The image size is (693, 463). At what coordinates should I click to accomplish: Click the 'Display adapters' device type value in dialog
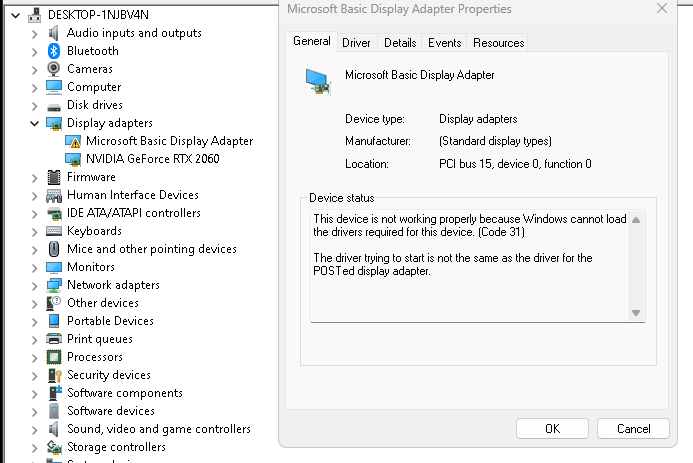point(478,119)
